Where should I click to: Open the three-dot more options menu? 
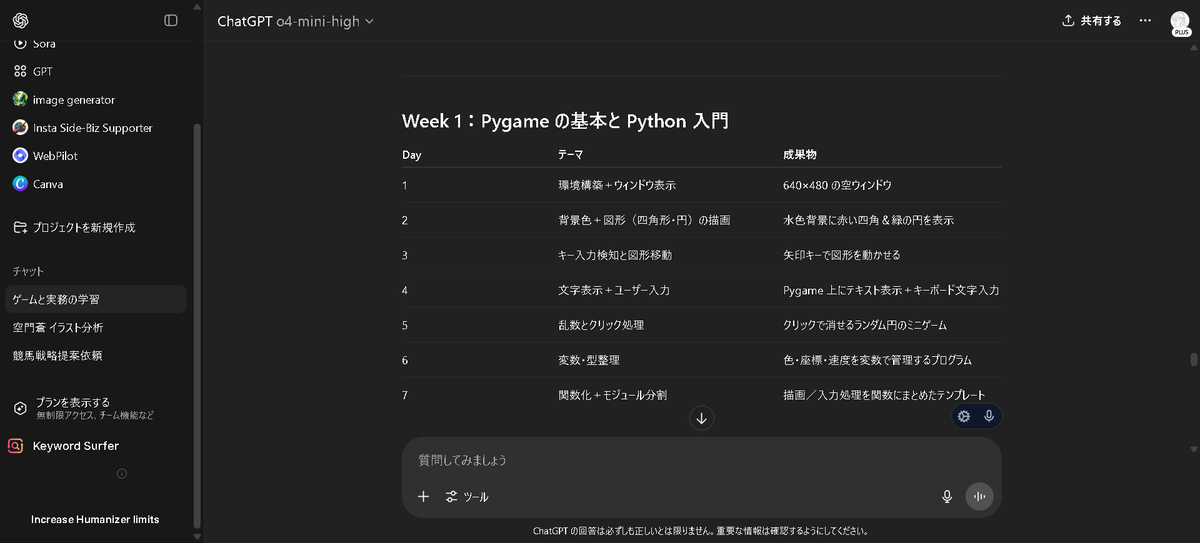coord(1145,20)
